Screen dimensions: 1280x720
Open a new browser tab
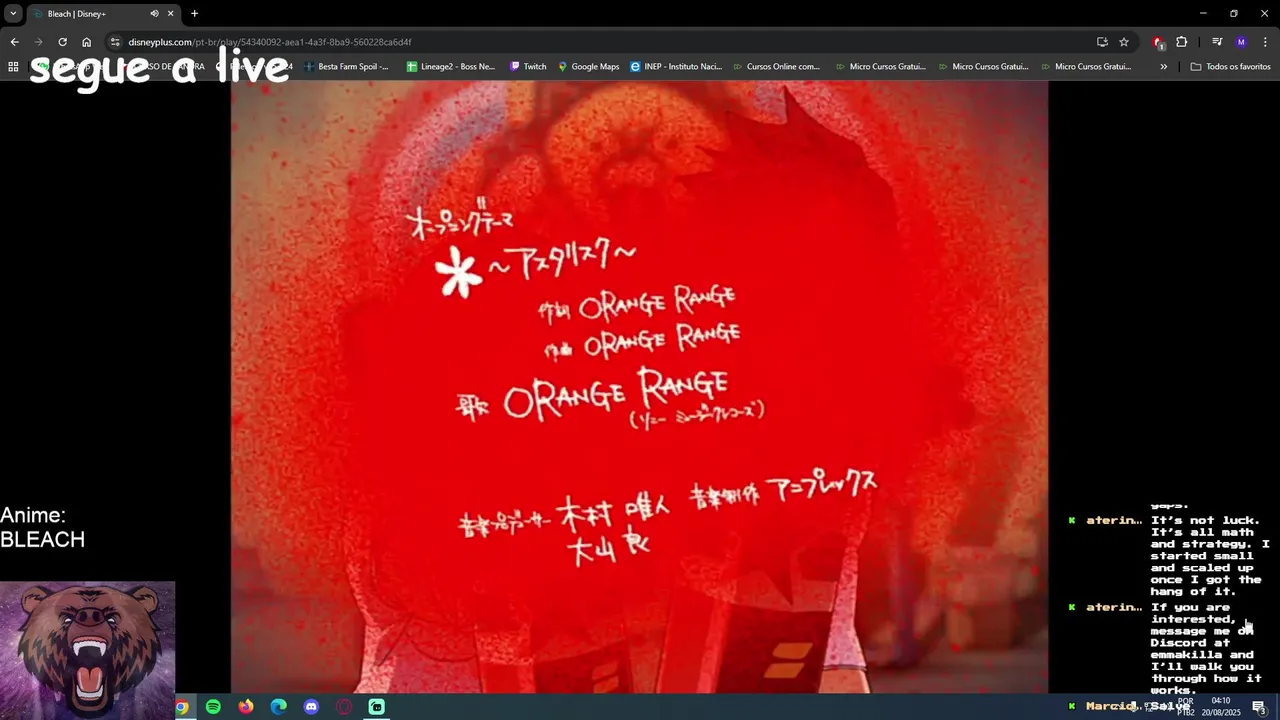(x=194, y=14)
